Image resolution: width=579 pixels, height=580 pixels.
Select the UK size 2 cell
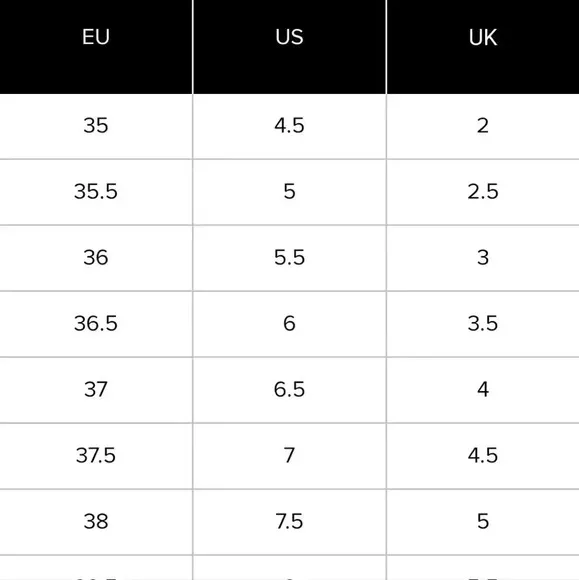(x=483, y=125)
